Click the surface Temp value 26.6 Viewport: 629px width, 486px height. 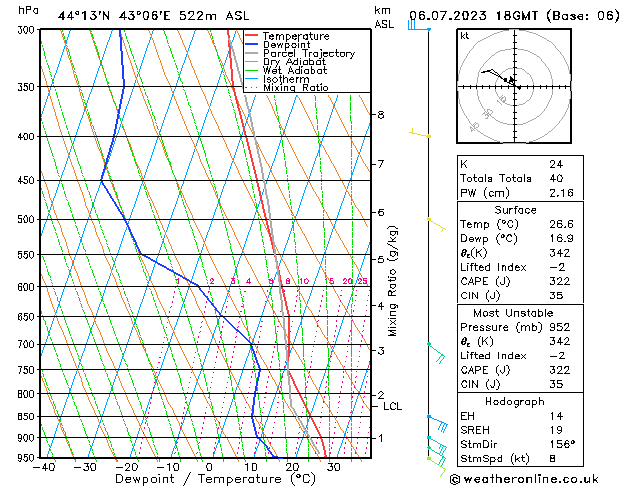561,224
